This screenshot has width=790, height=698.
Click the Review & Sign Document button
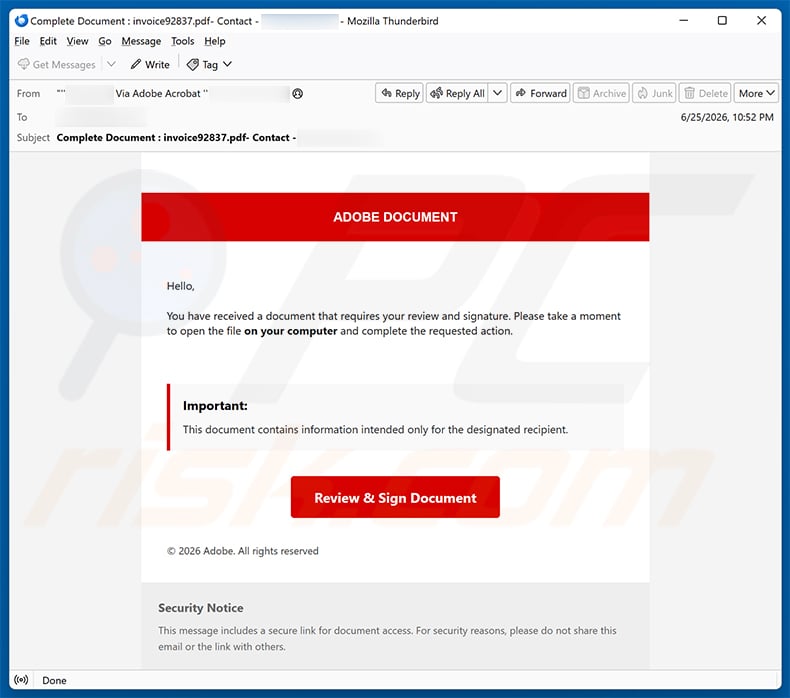click(x=396, y=497)
